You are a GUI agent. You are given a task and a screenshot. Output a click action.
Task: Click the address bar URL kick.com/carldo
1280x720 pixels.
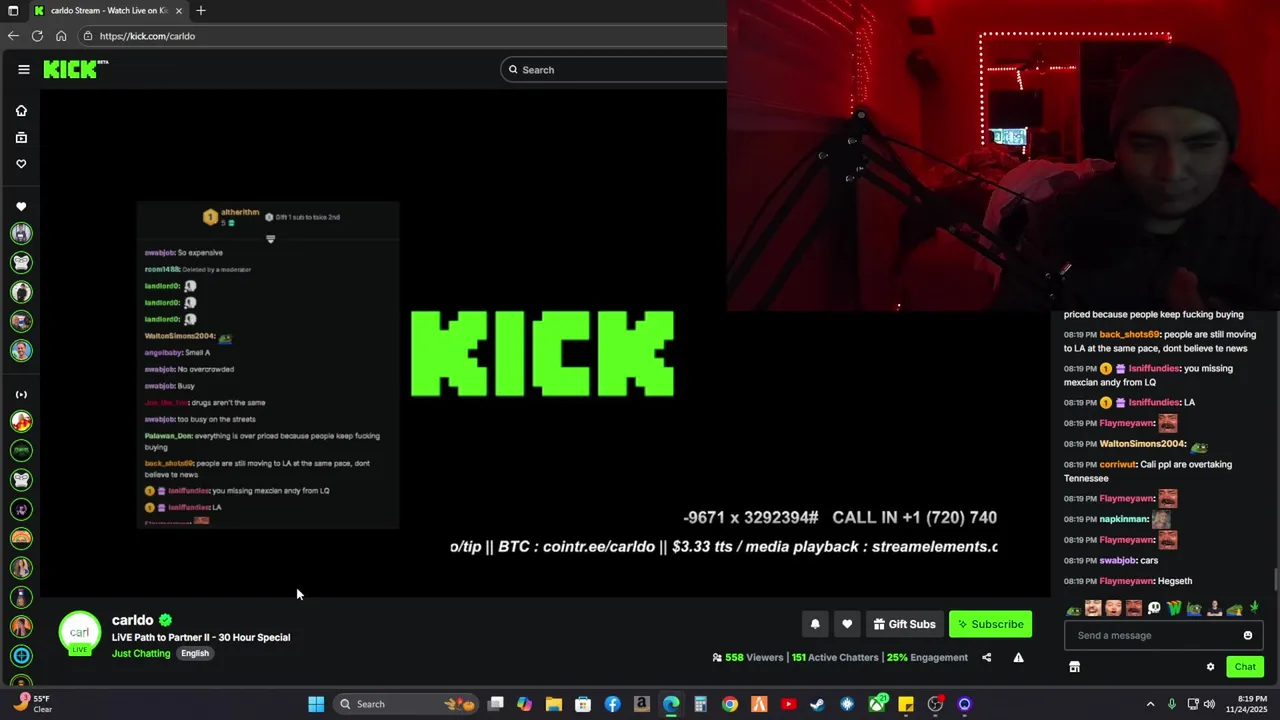[147, 36]
